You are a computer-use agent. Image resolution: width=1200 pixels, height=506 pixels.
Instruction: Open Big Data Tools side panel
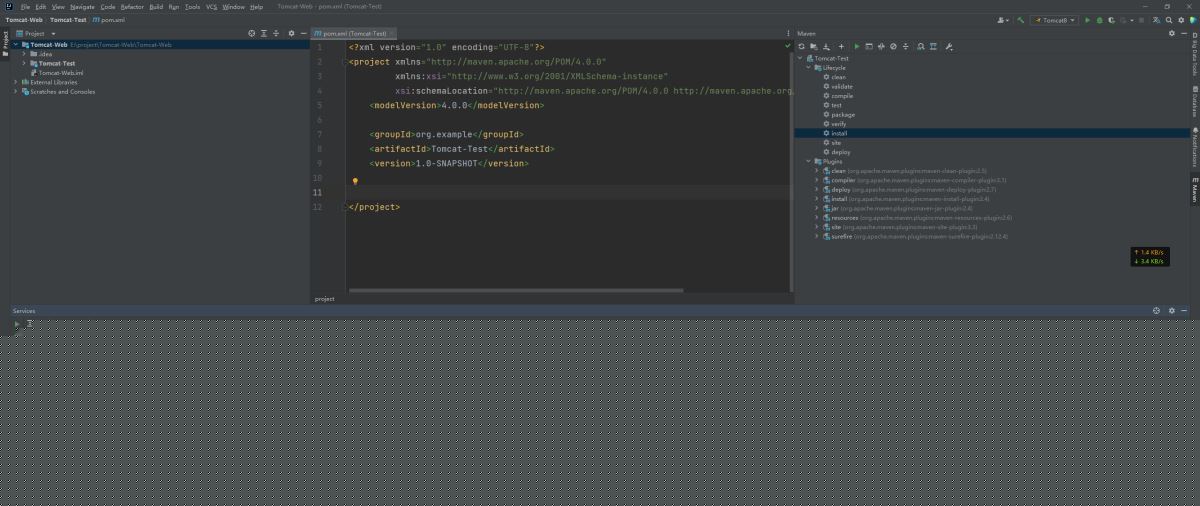(1194, 56)
